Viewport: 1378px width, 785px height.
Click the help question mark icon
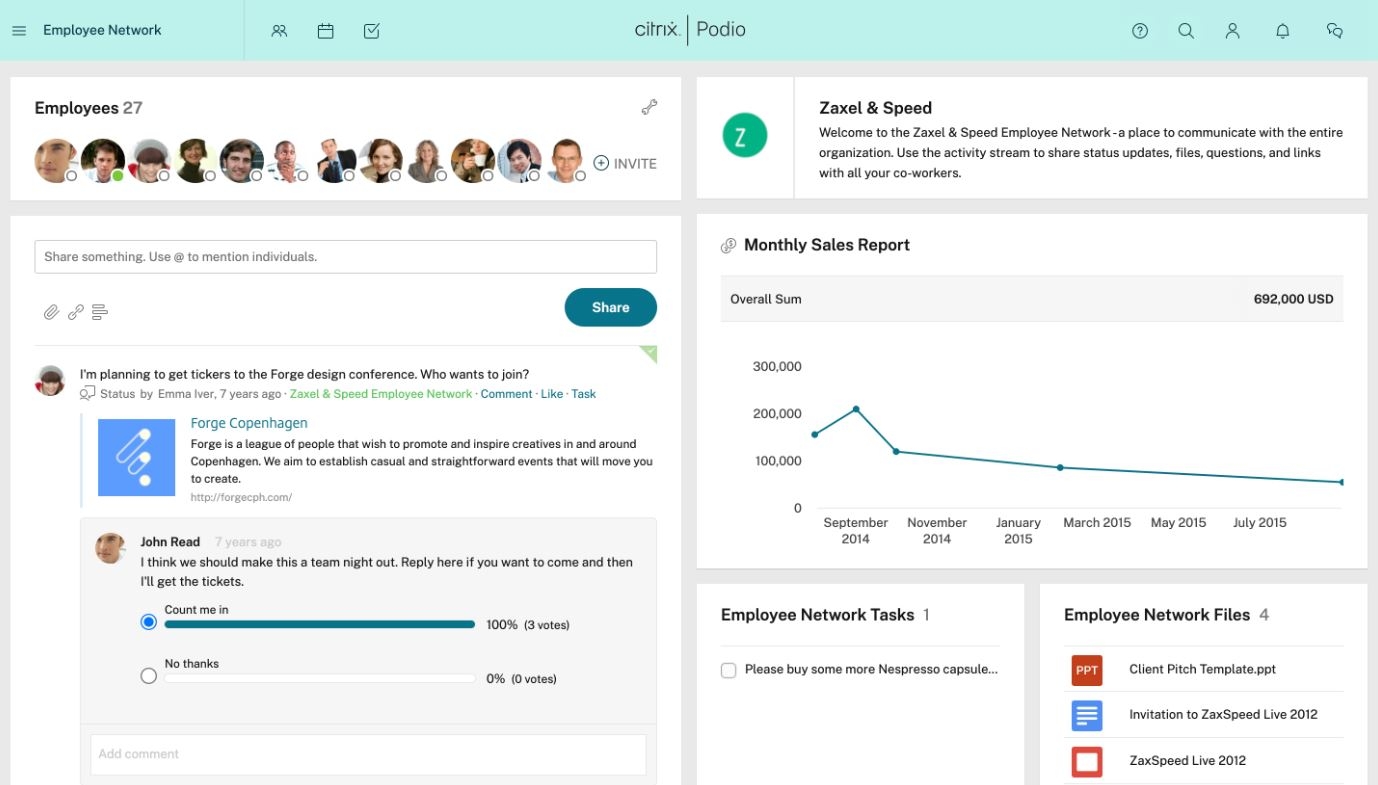[1140, 31]
